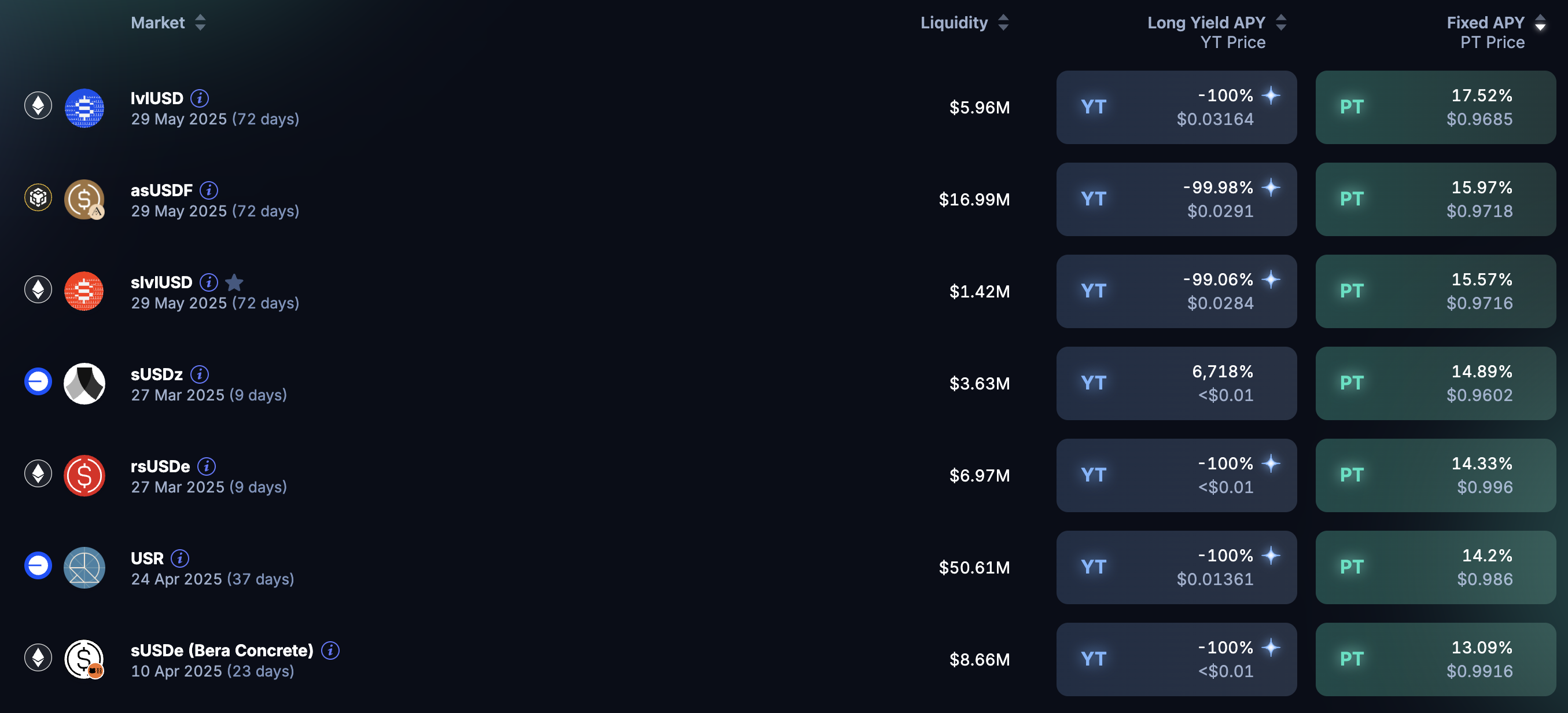Sort by Liquidity column
Screen dimensions: 1568x713
(x=1004, y=23)
